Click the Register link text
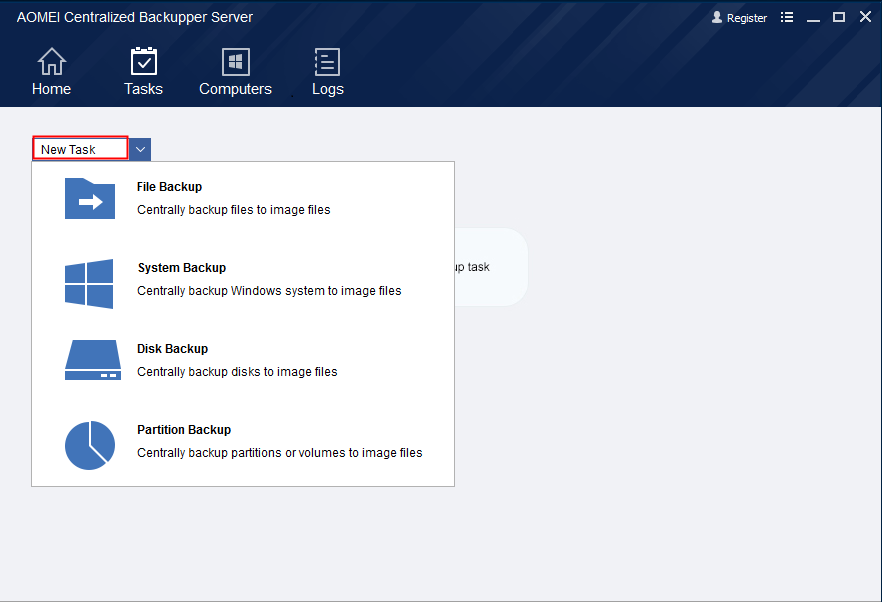Screen dimensions: 882x602 pyautogui.click(x=746, y=18)
